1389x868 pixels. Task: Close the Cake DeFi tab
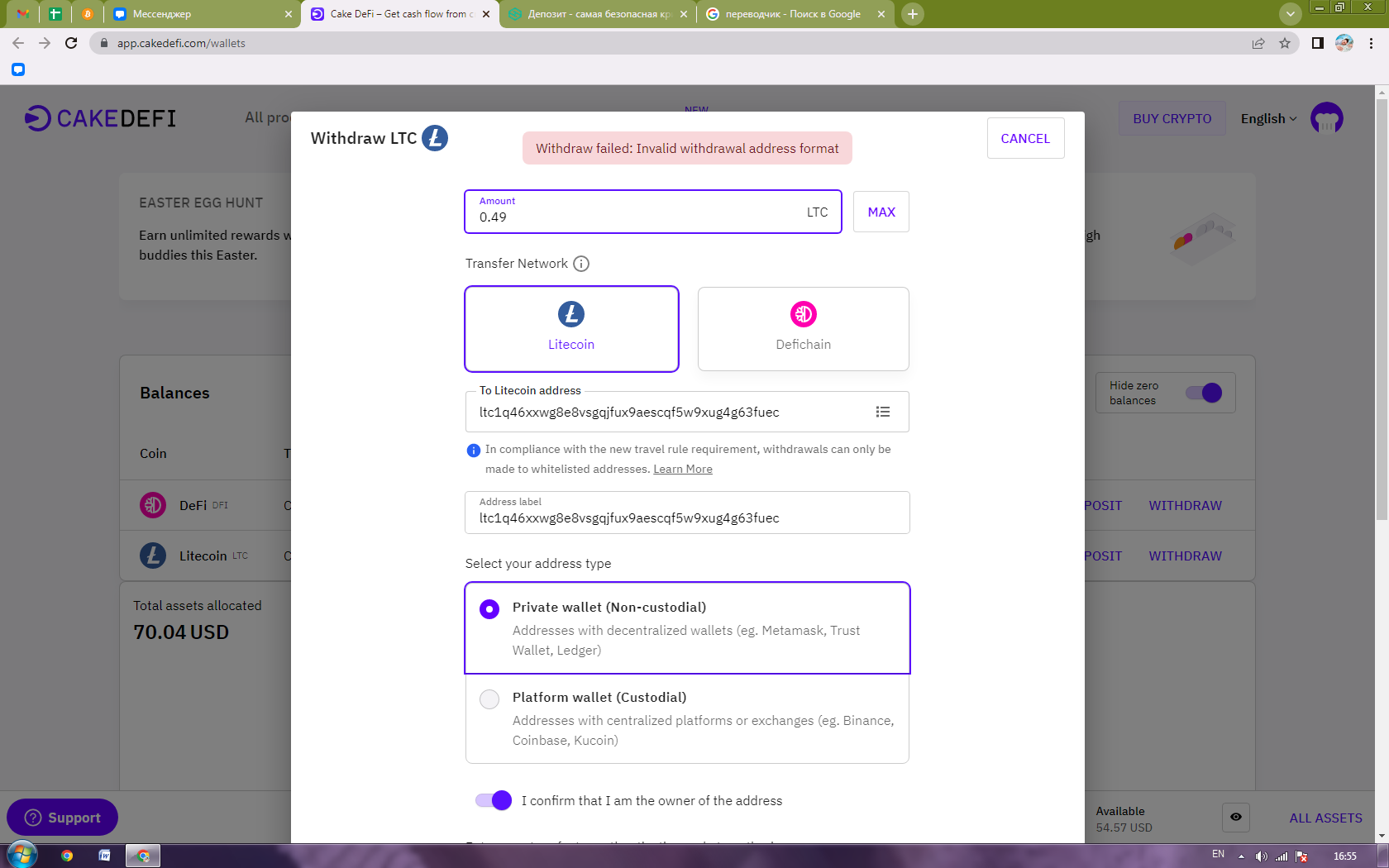click(486, 14)
